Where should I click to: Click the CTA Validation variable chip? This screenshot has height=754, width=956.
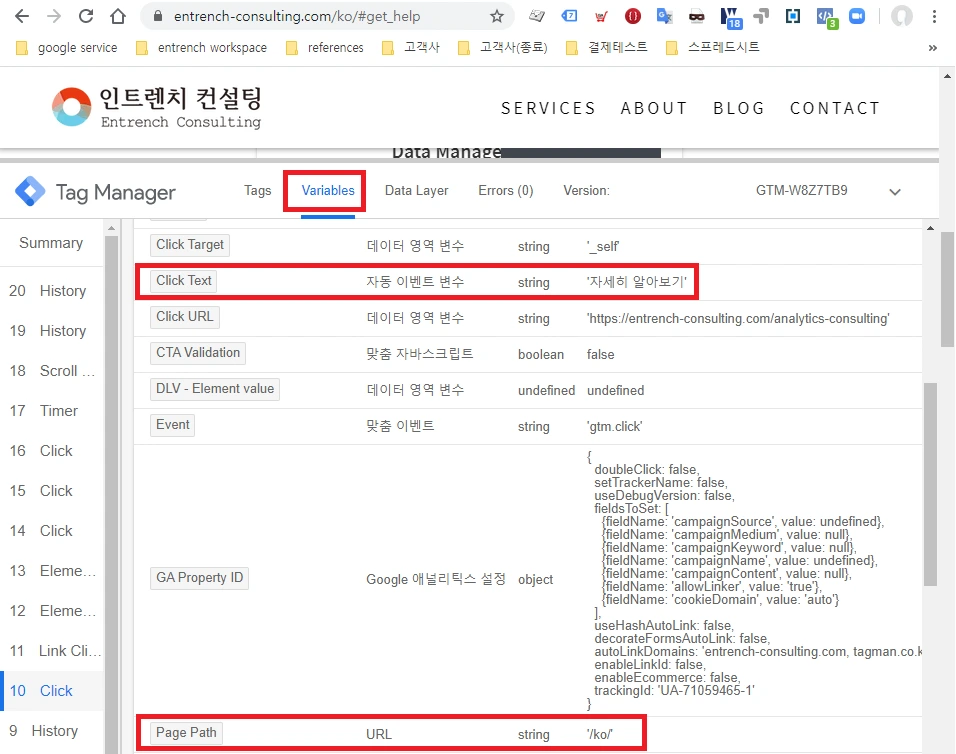pos(198,353)
